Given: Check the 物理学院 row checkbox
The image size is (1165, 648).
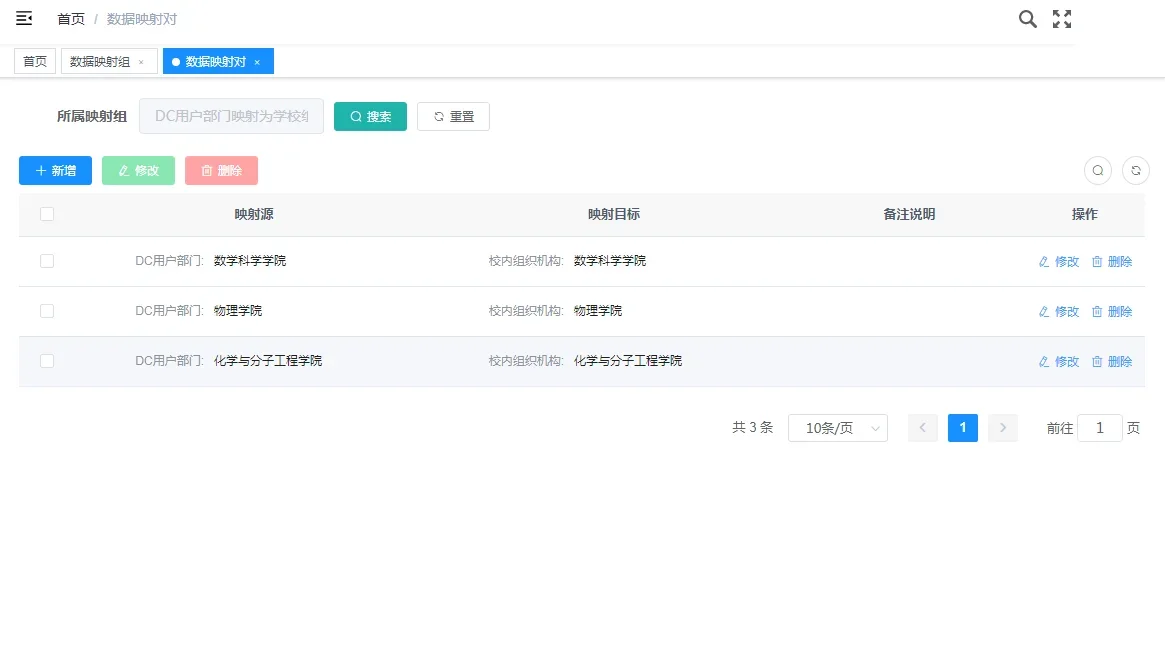Looking at the screenshot, I should 47,311.
